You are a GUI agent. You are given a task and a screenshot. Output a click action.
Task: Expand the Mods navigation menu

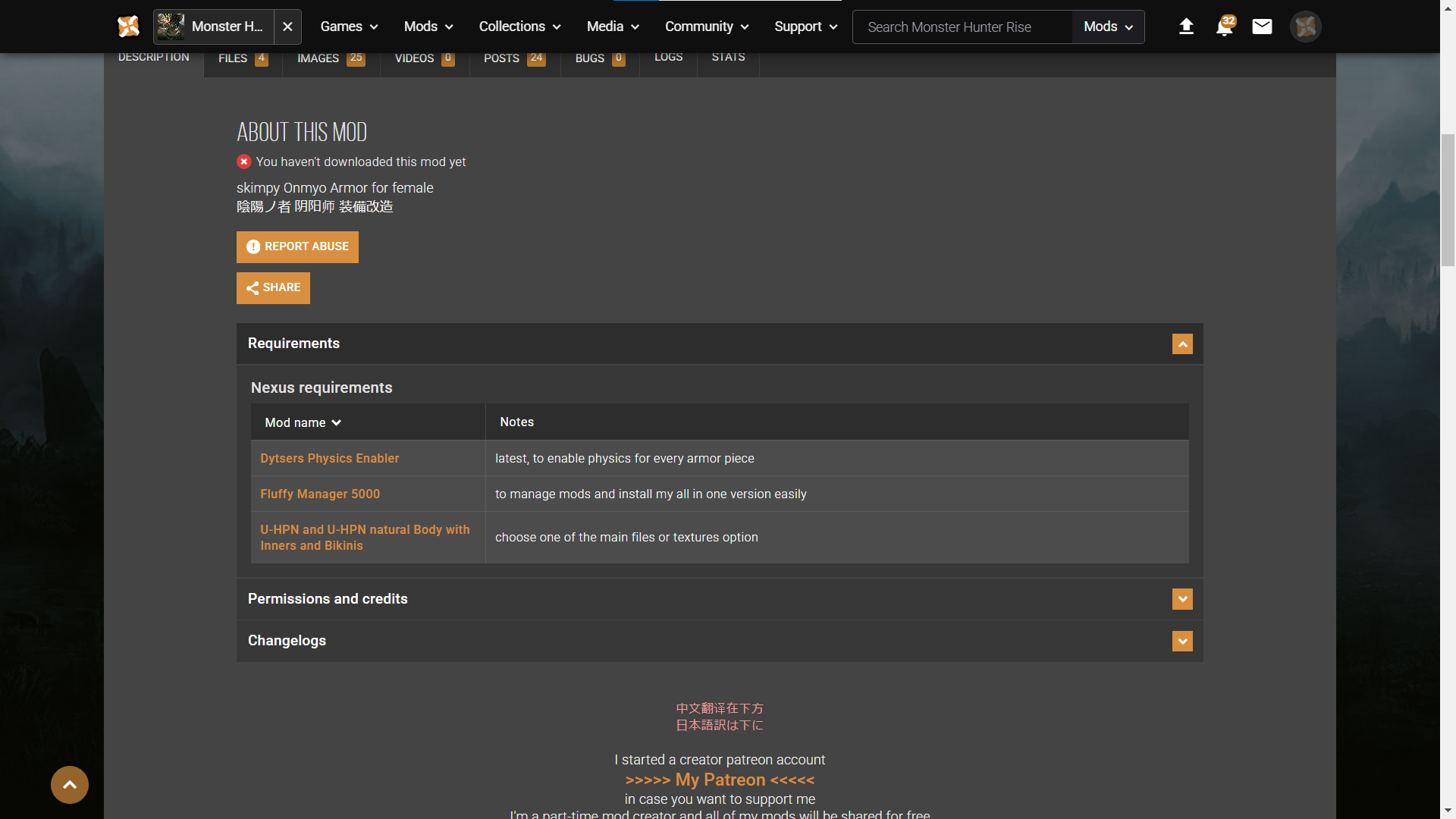pos(428,27)
